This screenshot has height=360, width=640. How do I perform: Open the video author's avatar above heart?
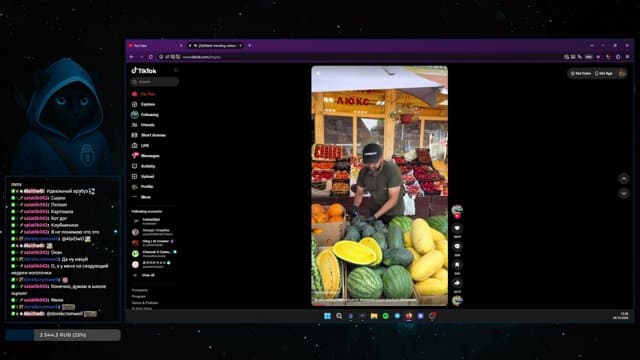click(x=457, y=210)
